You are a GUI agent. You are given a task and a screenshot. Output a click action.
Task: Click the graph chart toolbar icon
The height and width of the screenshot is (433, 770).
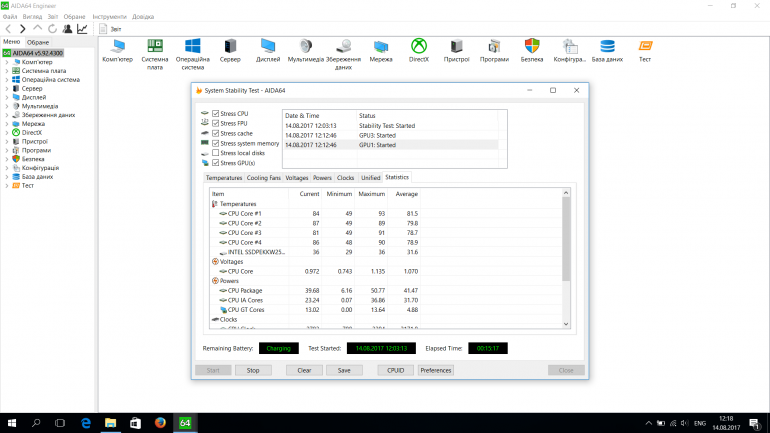tap(82, 29)
